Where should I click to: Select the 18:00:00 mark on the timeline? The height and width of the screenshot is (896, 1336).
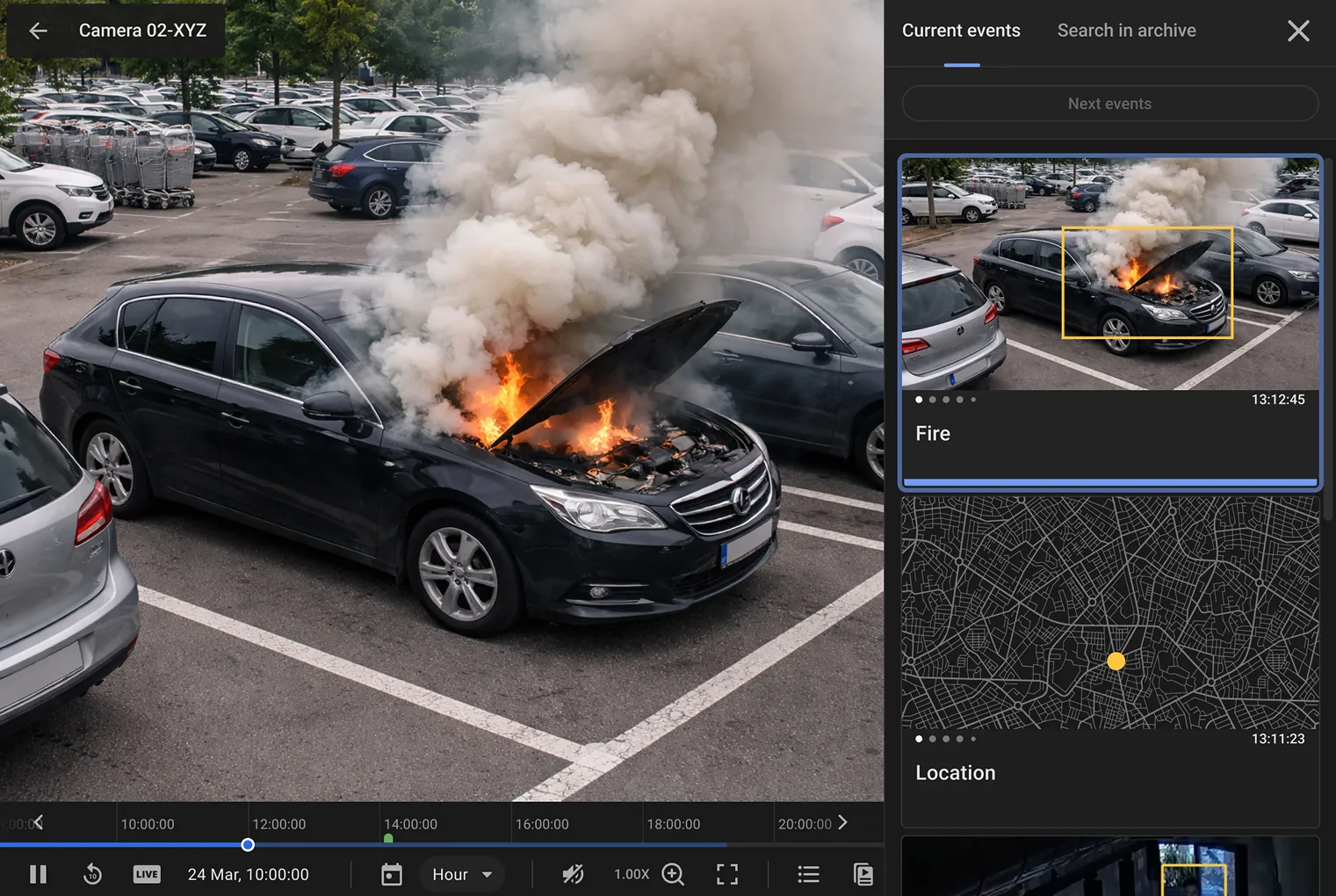point(674,824)
